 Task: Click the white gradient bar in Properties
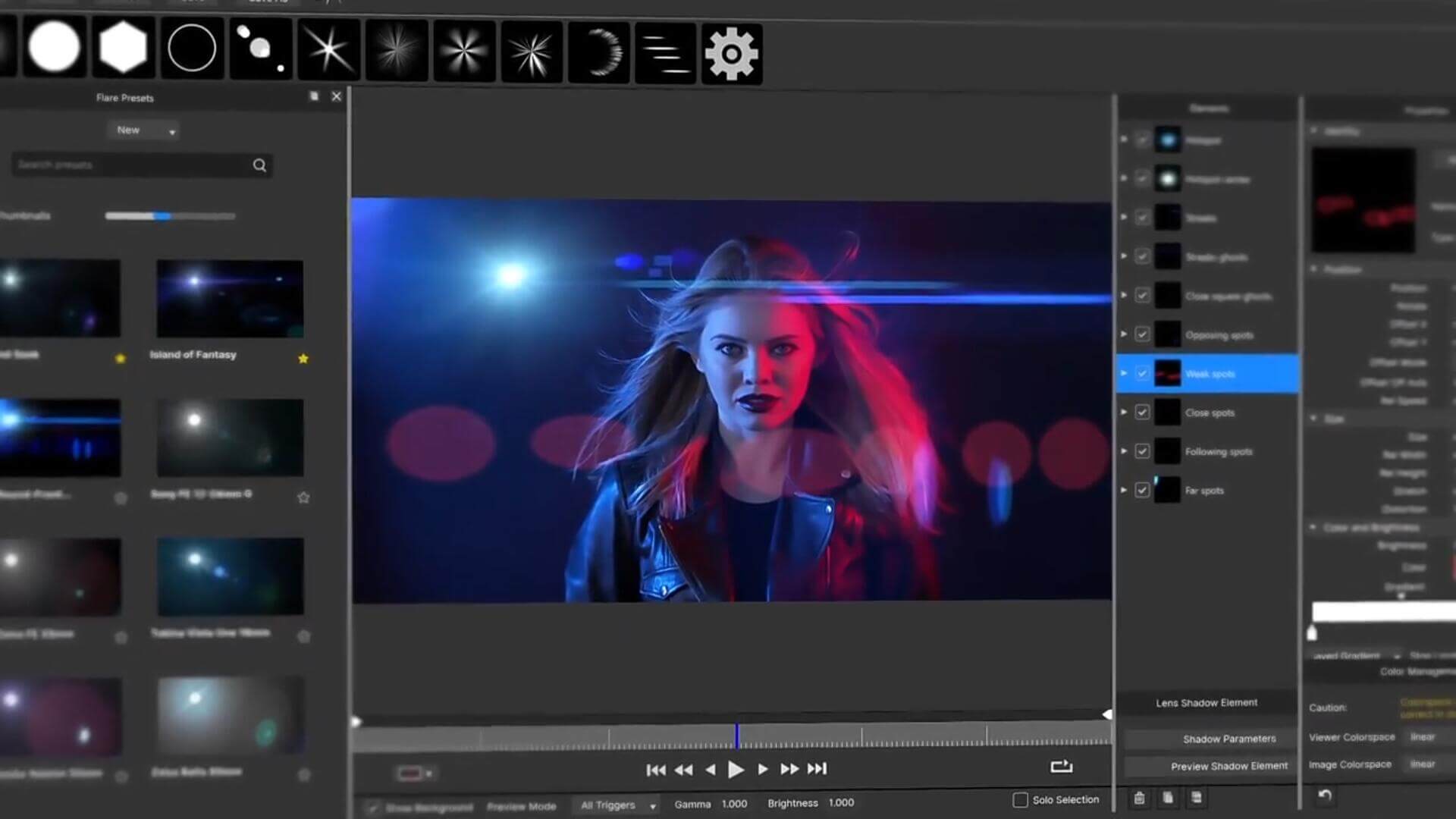(x=1384, y=611)
